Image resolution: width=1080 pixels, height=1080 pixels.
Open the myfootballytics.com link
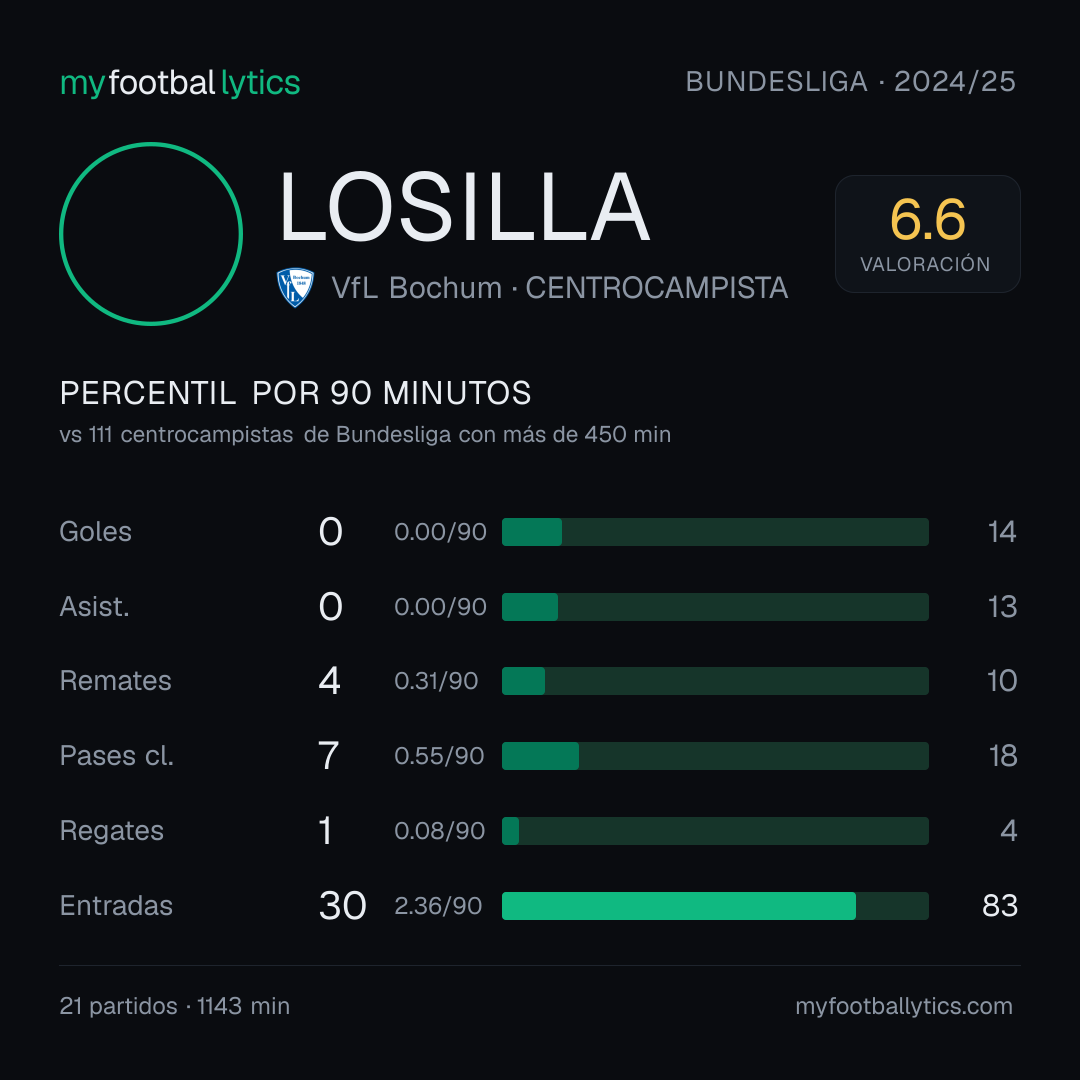pyautogui.click(x=904, y=1006)
